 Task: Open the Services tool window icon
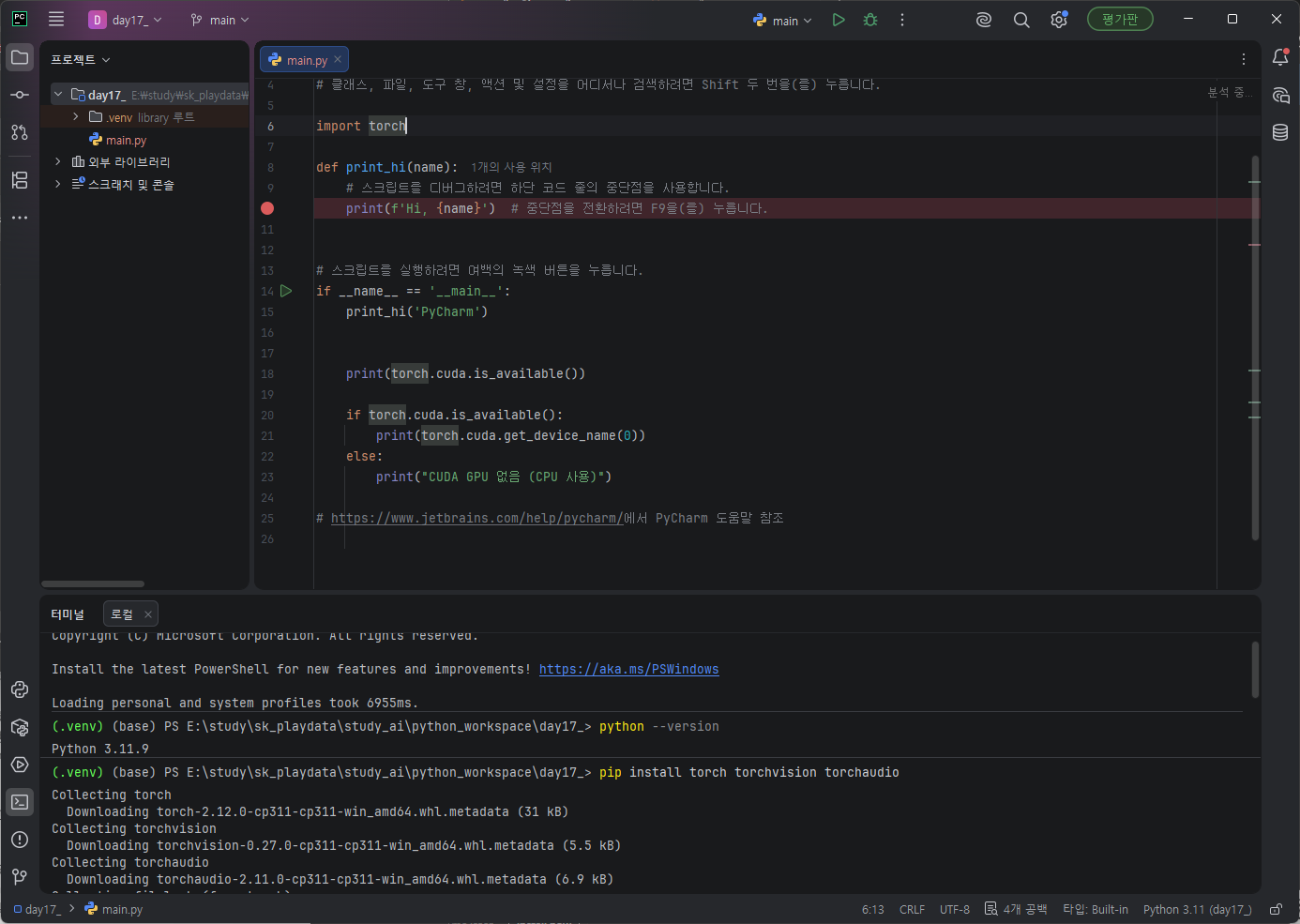20,765
